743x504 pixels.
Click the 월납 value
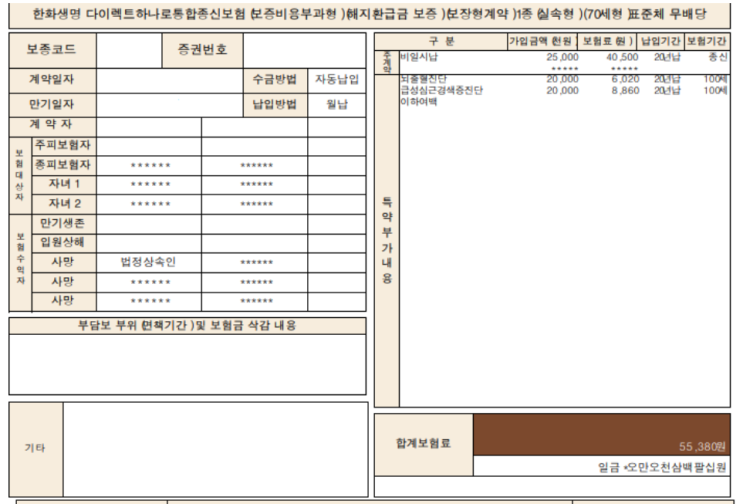point(337,105)
